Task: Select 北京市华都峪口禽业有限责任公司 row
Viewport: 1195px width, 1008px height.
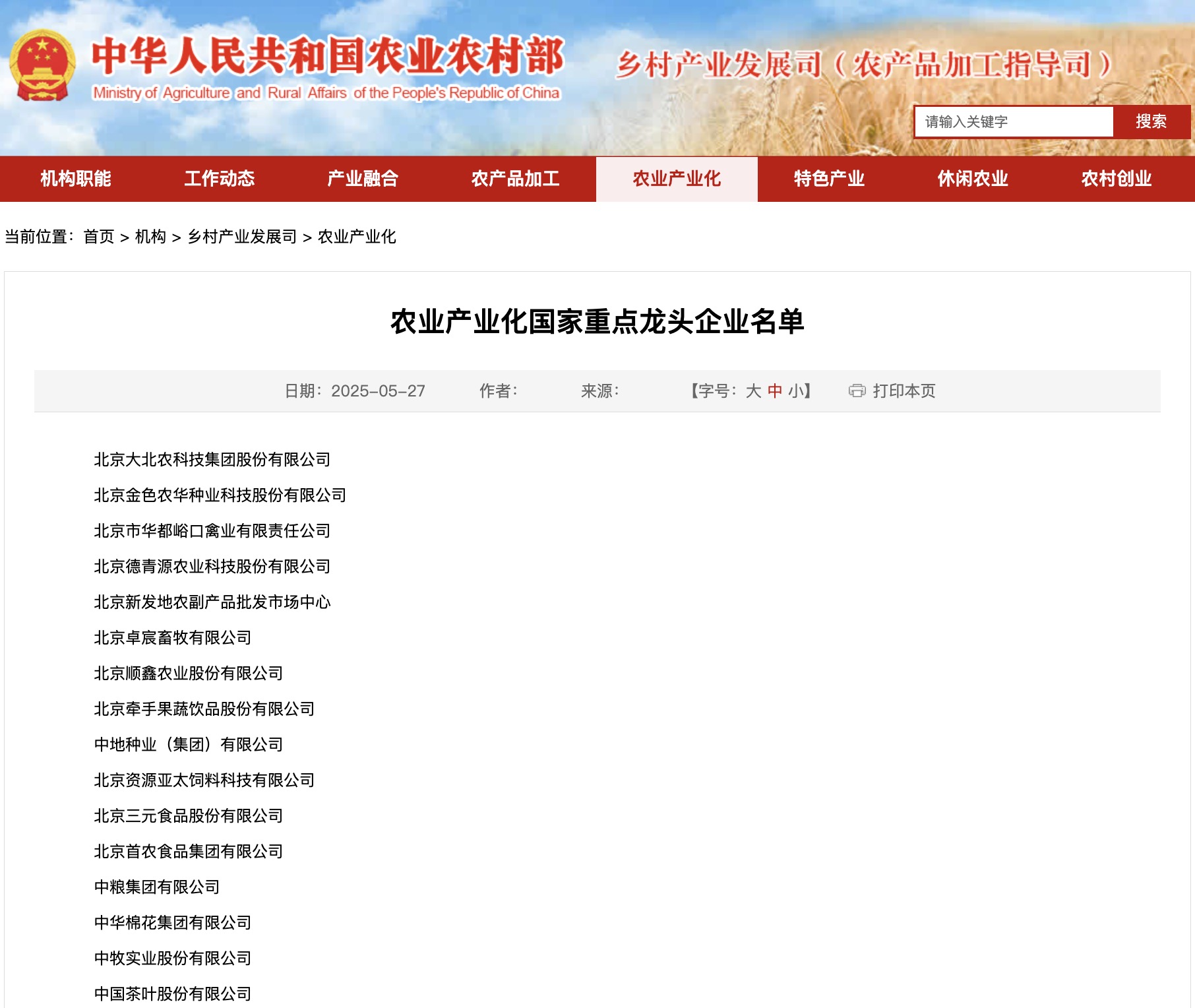Action: tap(212, 531)
